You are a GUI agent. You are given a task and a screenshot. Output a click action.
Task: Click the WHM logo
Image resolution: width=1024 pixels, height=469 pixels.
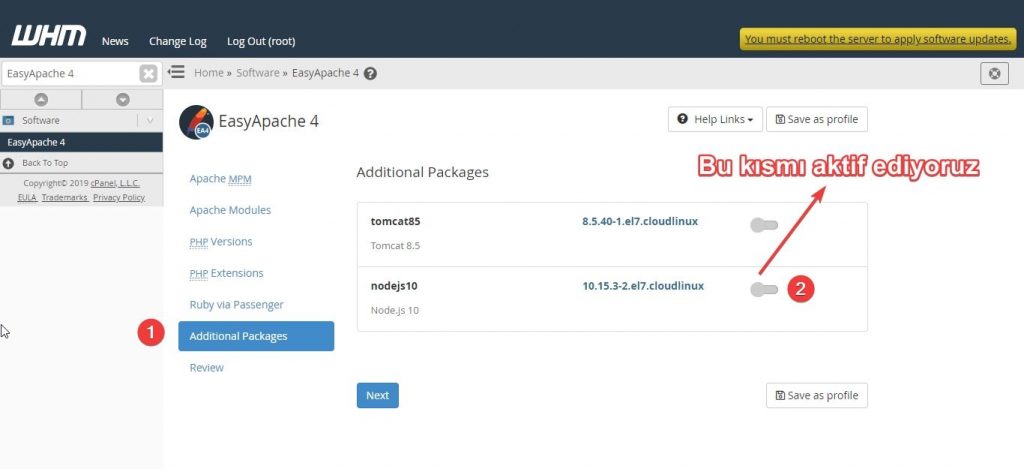(x=48, y=35)
